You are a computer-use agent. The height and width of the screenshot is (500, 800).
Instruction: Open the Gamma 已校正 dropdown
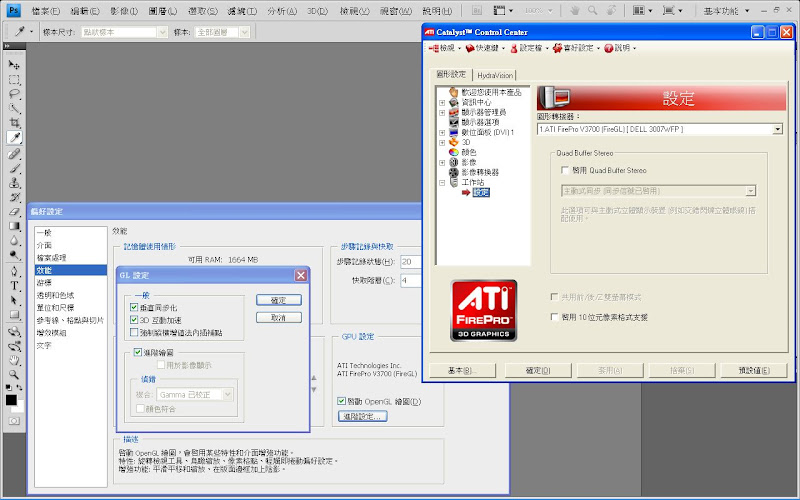tap(194, 394)
